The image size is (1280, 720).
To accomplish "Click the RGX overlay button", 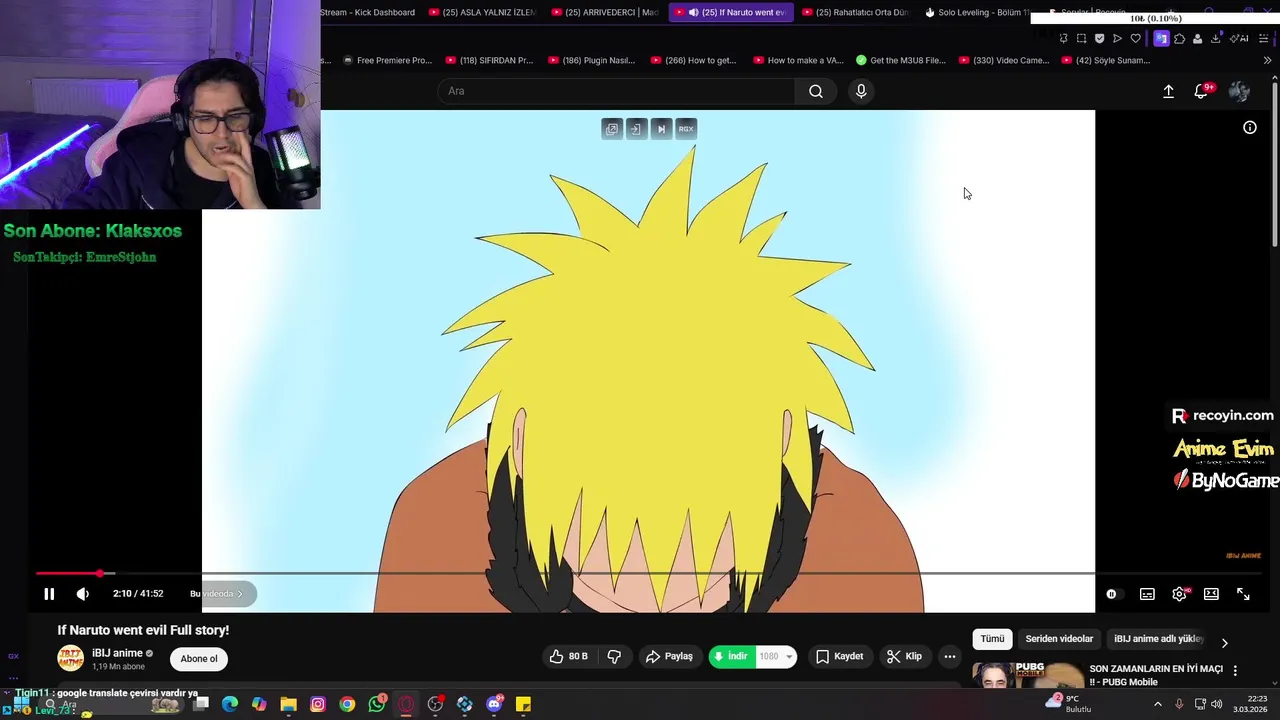I will click(686, 129).
